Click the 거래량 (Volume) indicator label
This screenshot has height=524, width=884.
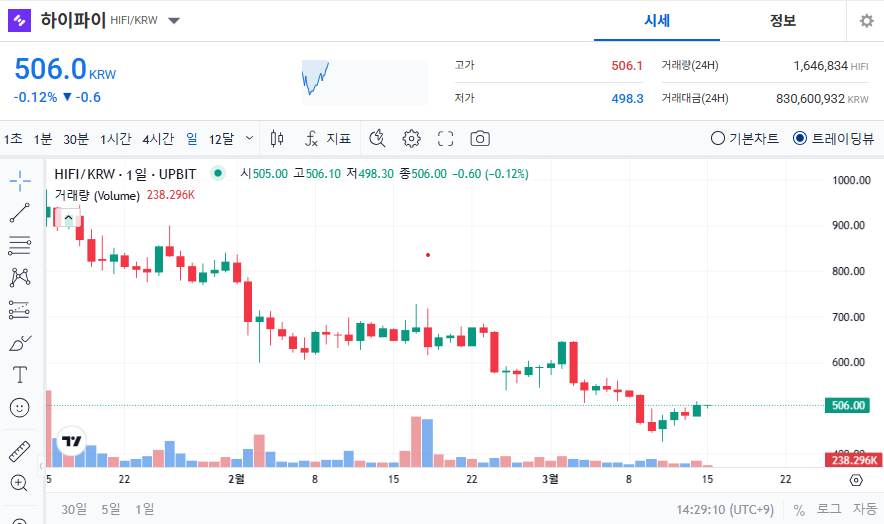pos(97,195)
